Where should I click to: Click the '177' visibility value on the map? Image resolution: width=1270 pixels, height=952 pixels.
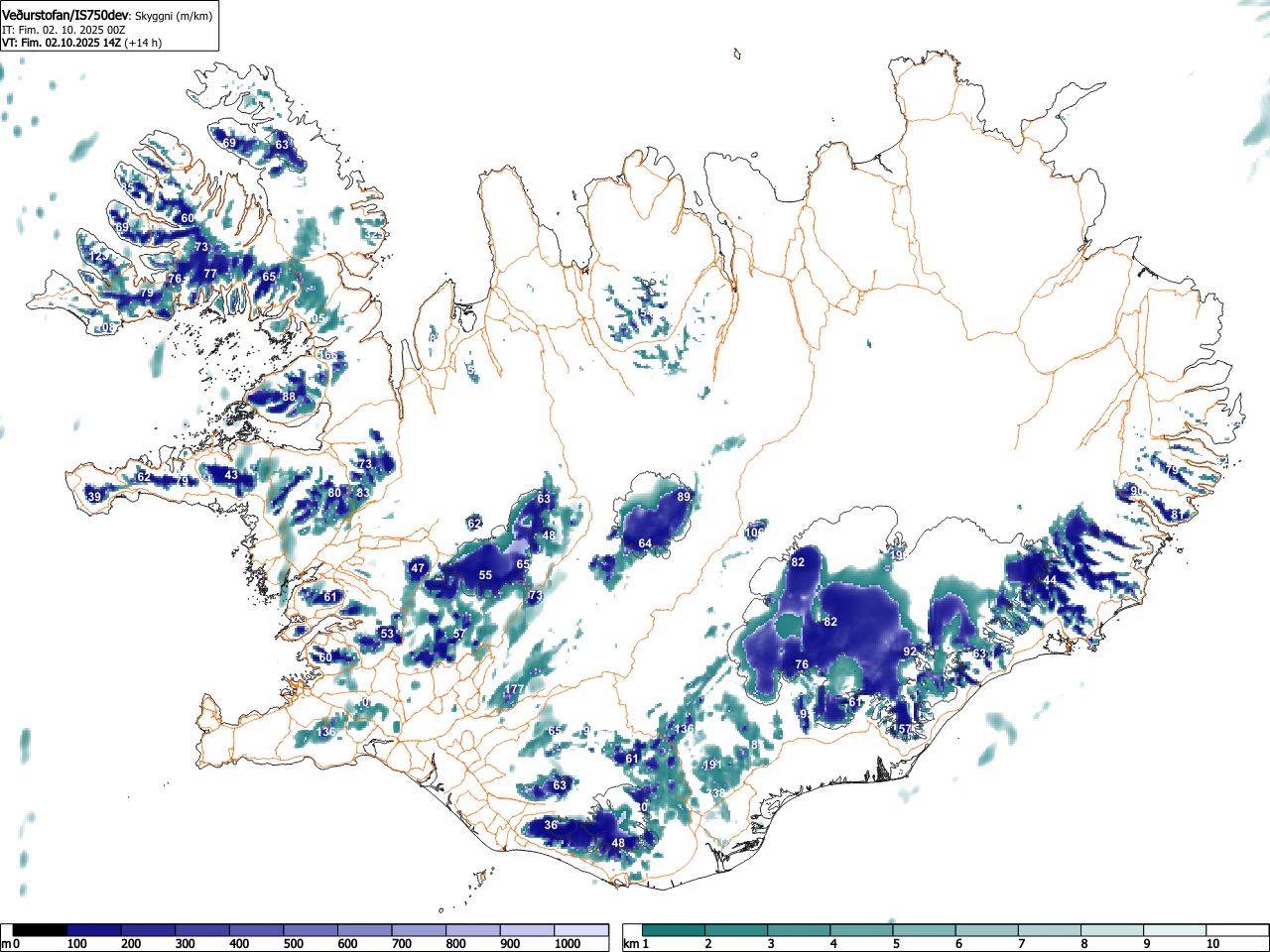tap(514, 689)
